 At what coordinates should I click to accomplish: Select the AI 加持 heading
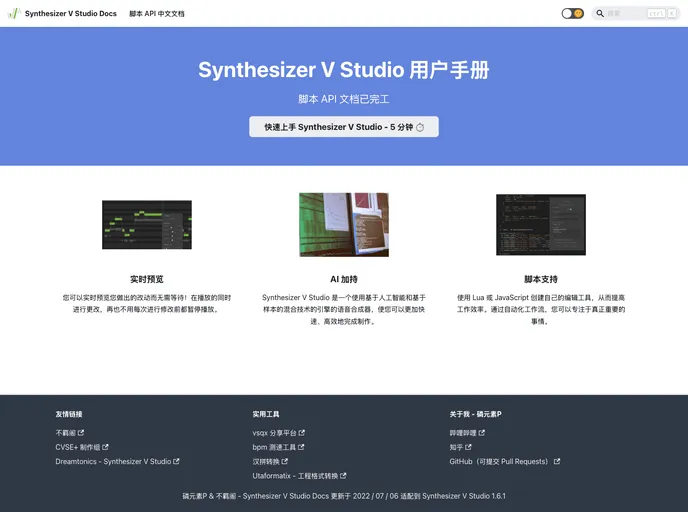(x=344, y=279)
